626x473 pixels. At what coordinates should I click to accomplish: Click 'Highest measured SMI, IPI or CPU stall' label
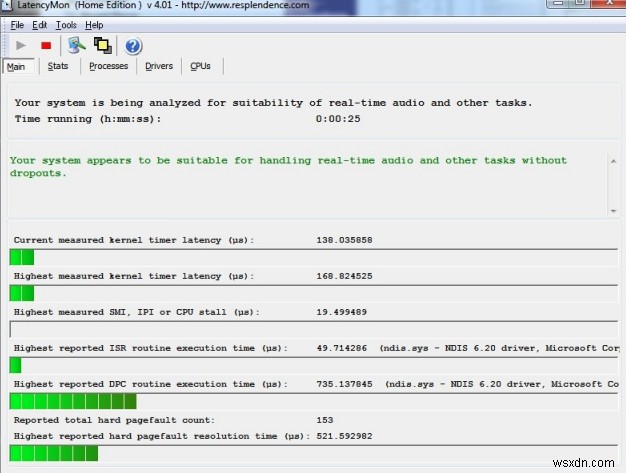pos(137,312)
